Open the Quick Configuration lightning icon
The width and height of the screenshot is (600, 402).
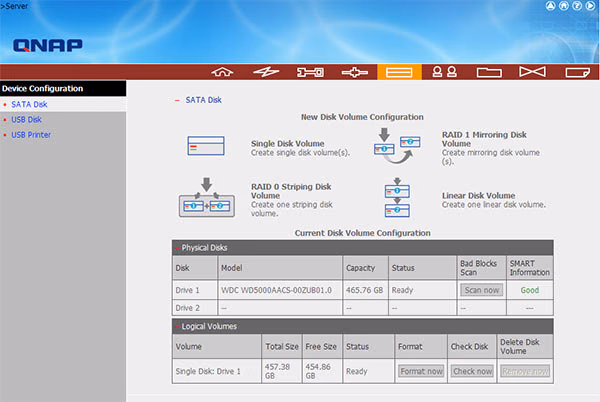point(266,72)
